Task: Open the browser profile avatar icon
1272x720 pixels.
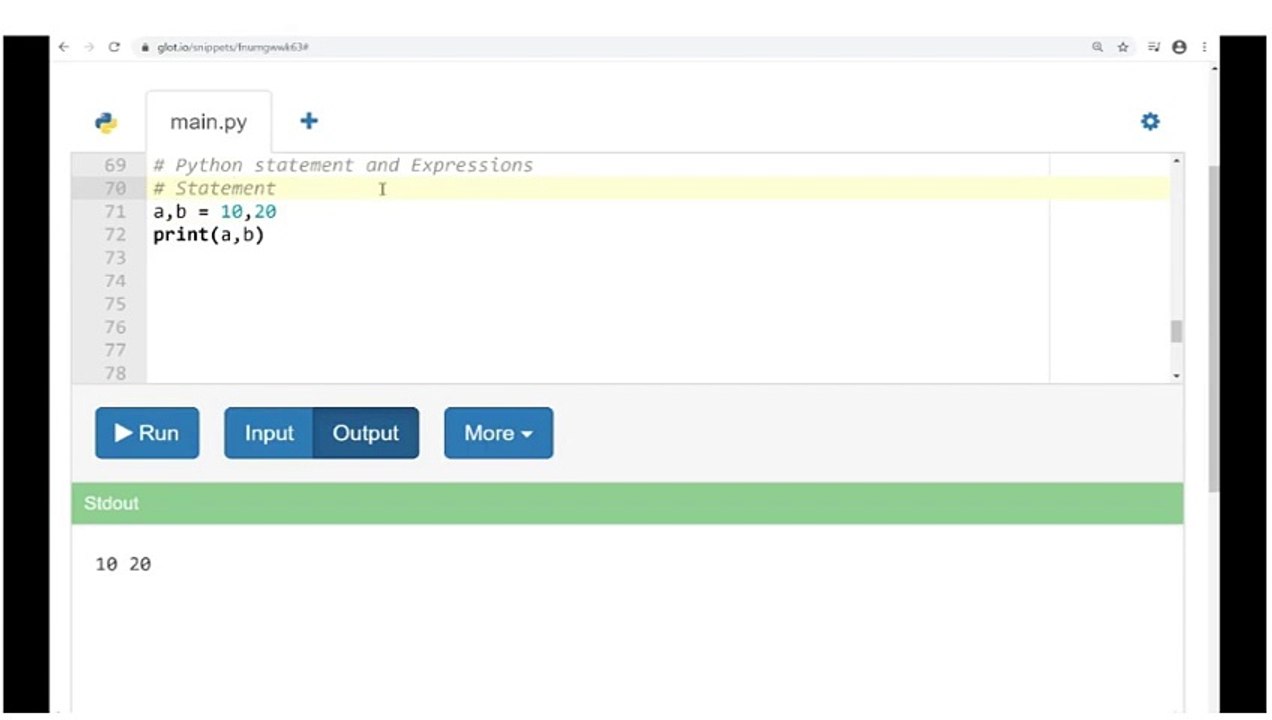Action: point(1179,47)
